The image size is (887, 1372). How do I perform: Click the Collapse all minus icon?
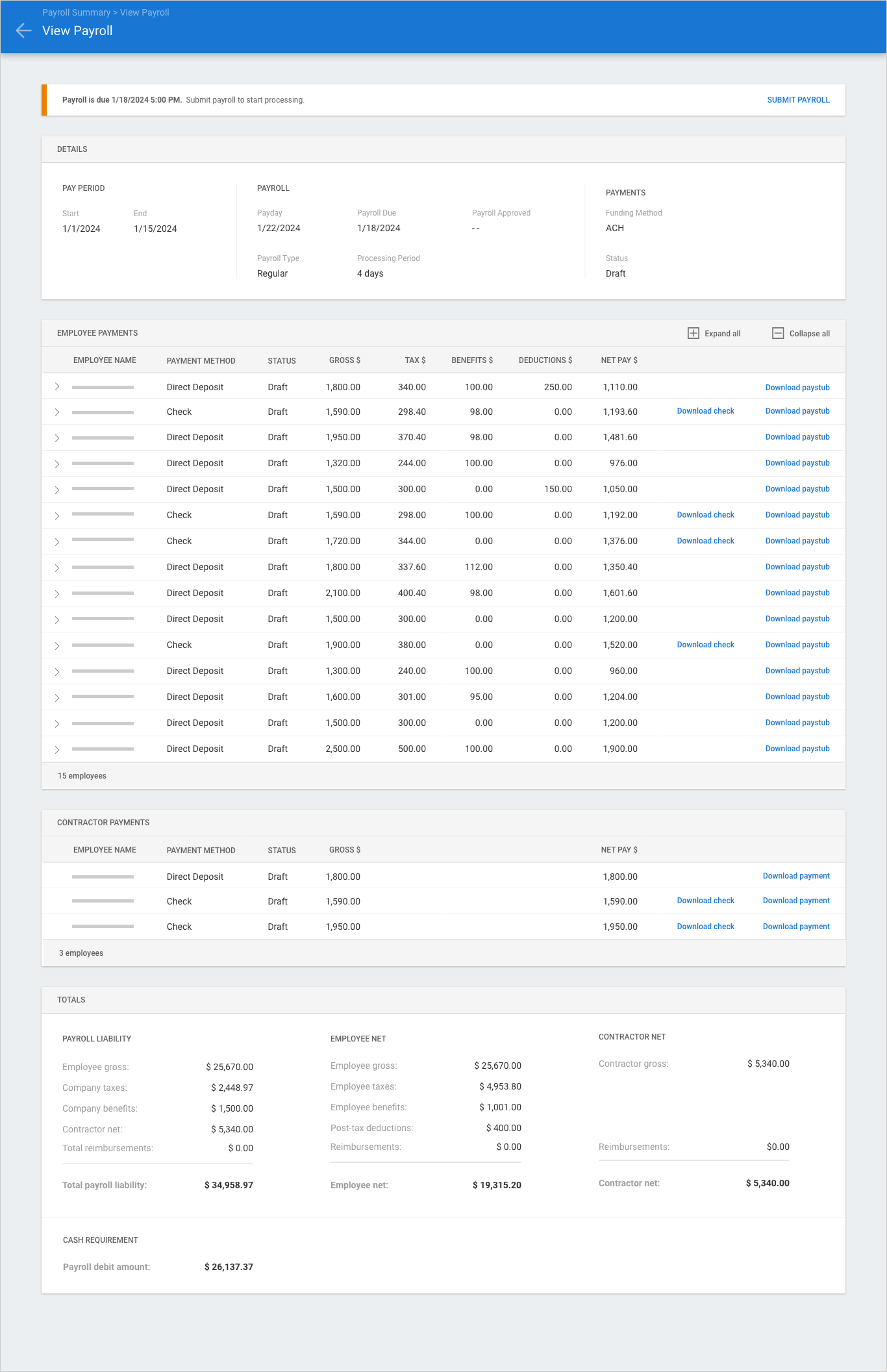click(x=777, y=333)
